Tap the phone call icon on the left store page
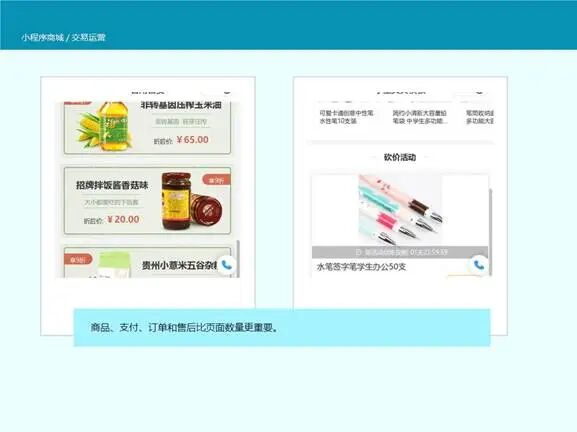577x432 pixels. click(x=227, y=265)
